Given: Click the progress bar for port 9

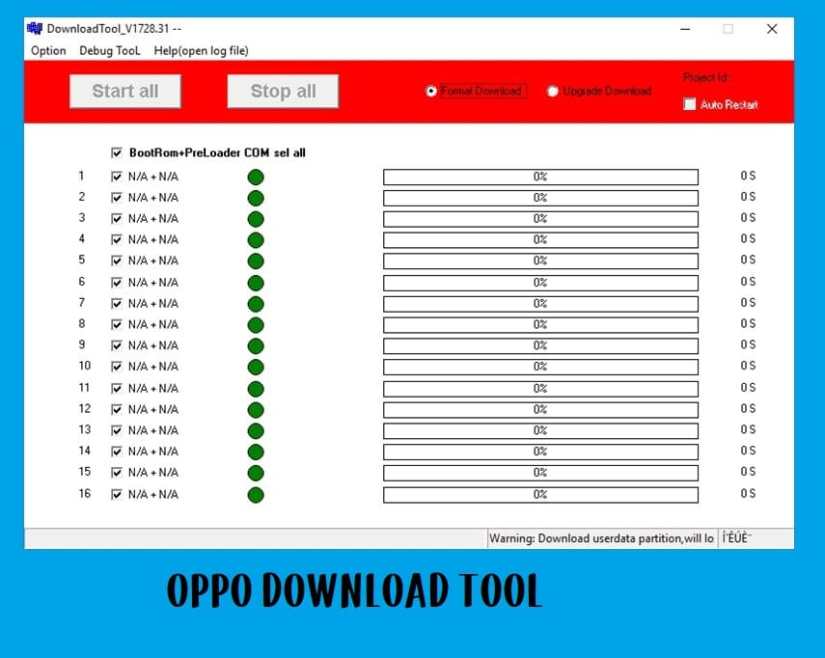Looking at the screenshot, I should 541,346.
